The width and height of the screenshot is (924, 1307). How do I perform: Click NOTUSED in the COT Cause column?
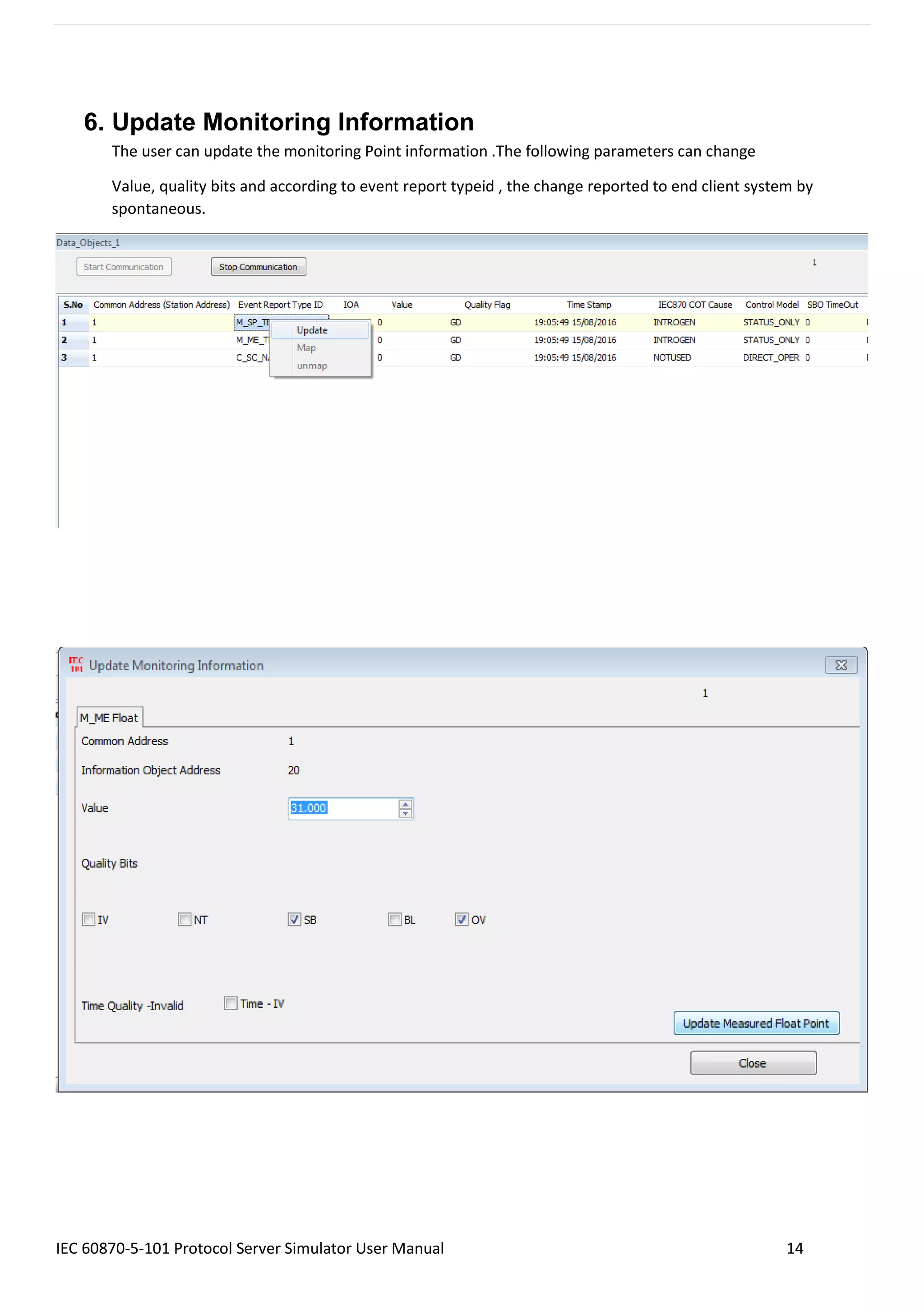tap(673, 357)
